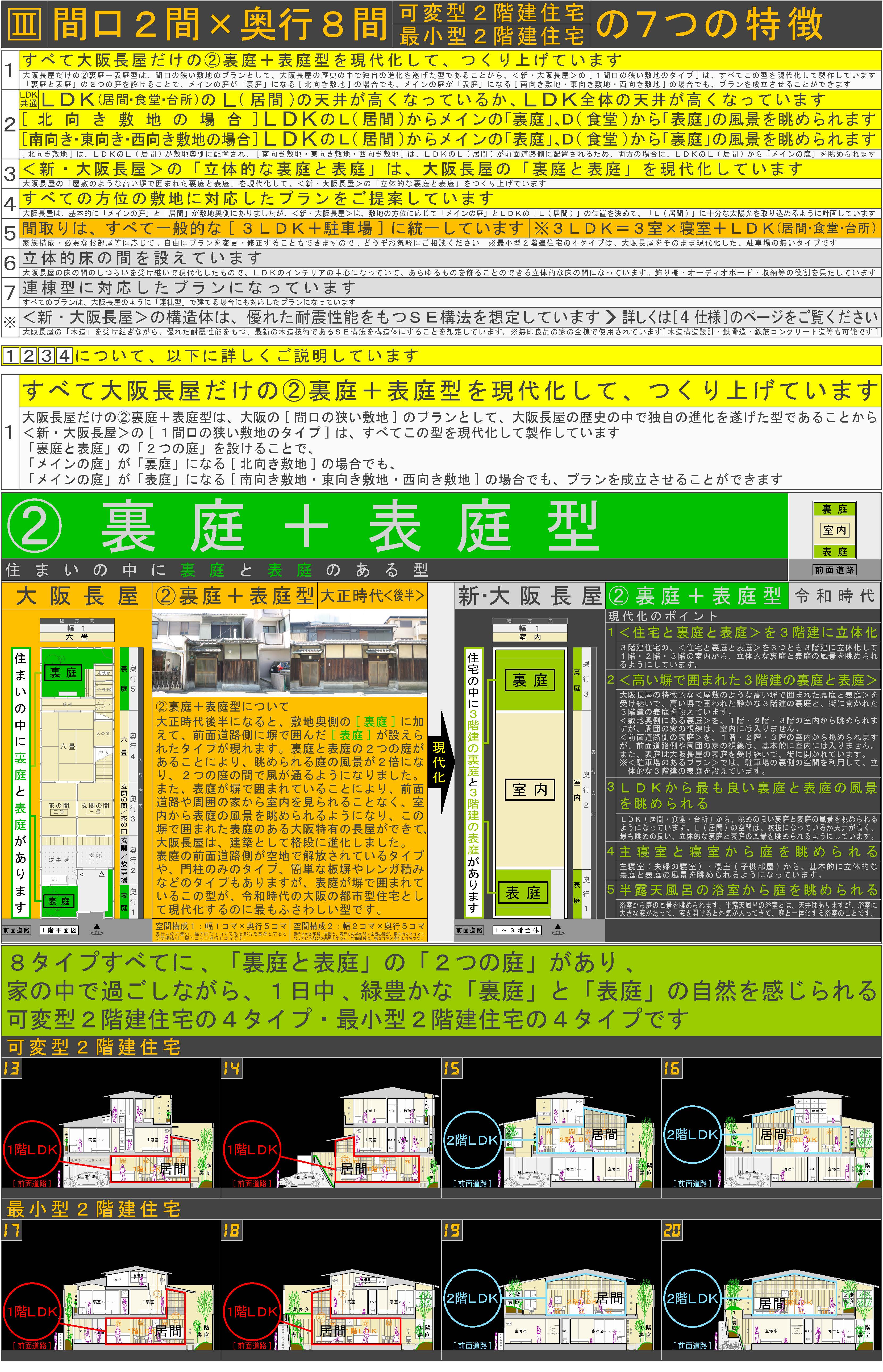Viewport: 883px width, 1372px height.
Task: Click the 1階平面図 label
Action: point(60,930)
